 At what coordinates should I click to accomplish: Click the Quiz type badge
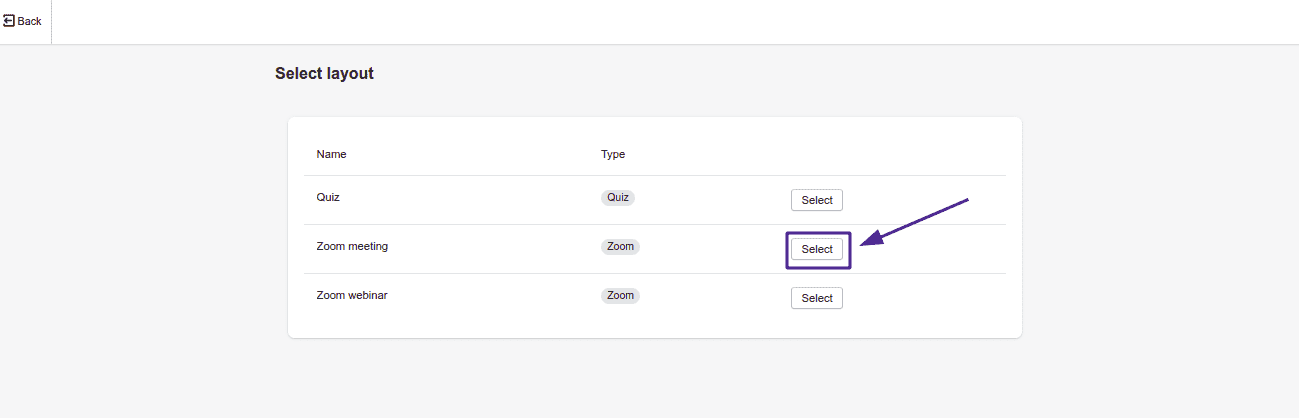(618, 197)
